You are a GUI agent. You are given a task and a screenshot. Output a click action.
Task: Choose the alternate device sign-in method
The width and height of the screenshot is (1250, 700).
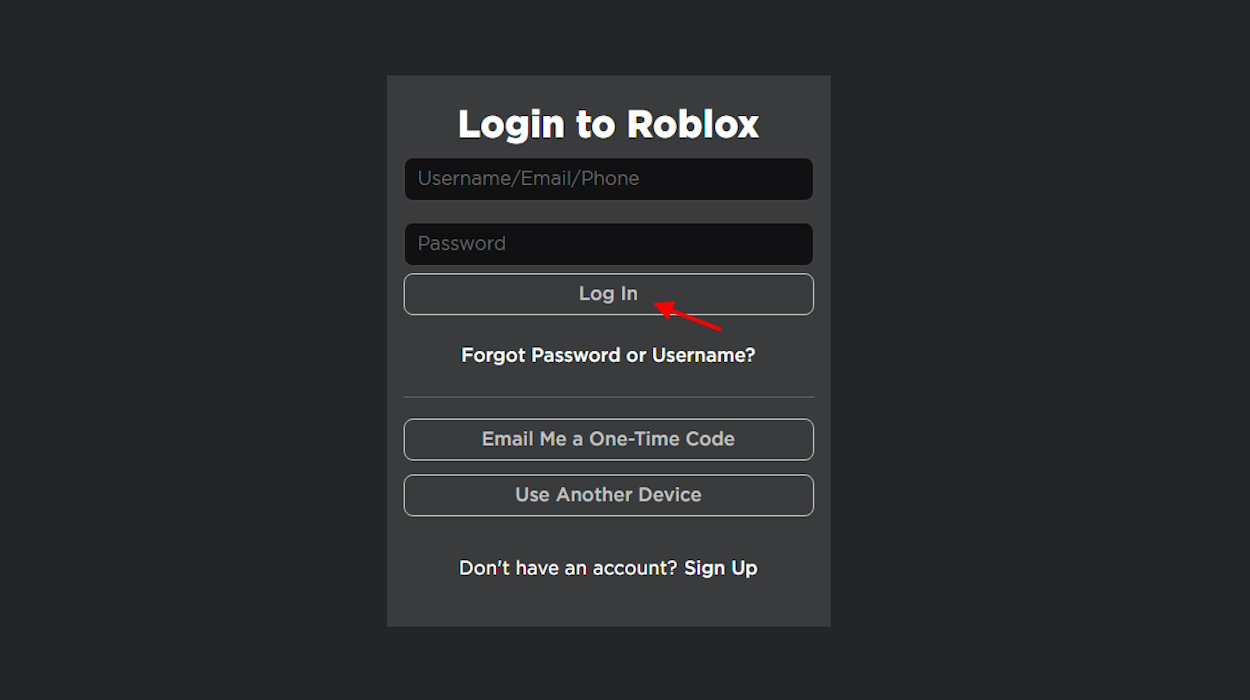pos(608,495)
